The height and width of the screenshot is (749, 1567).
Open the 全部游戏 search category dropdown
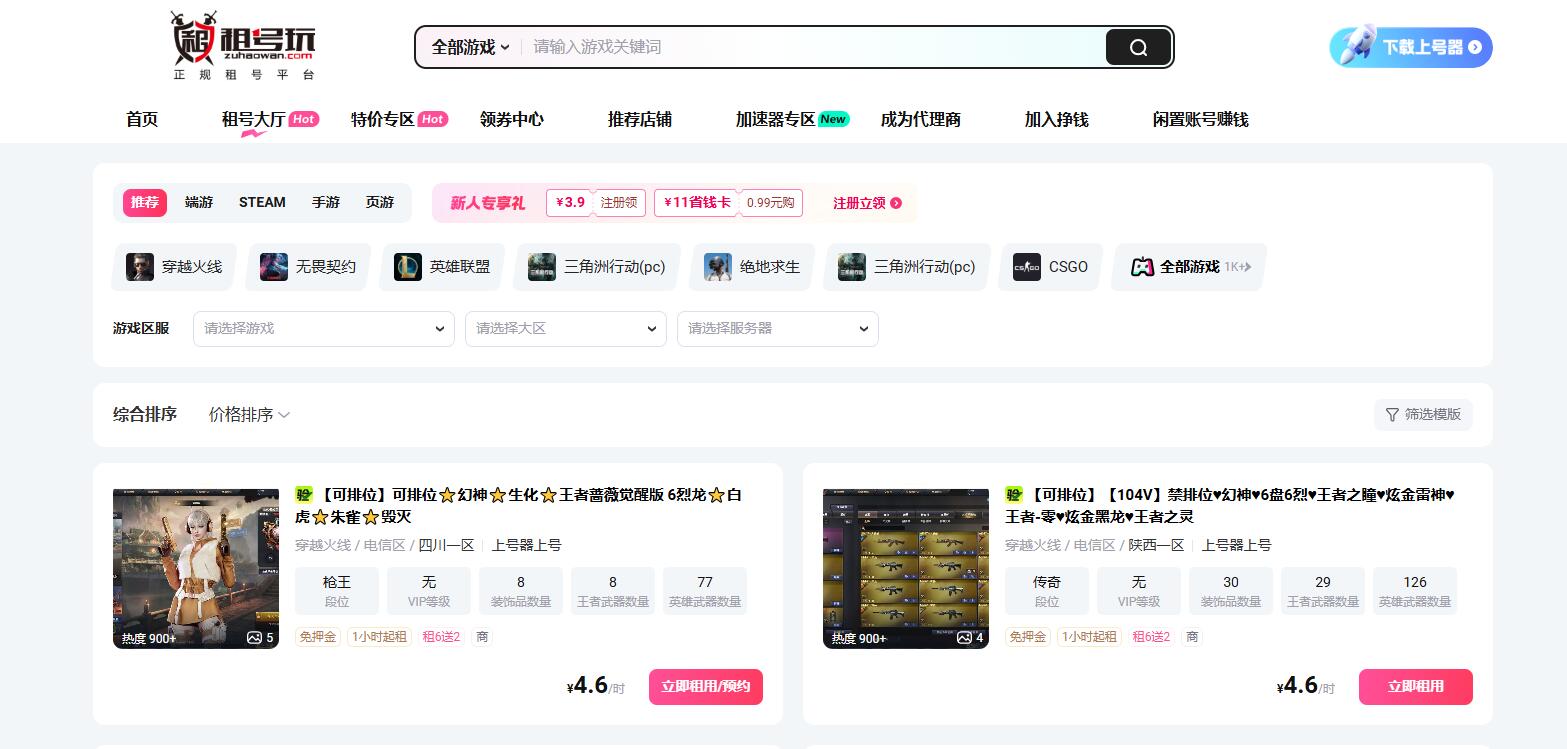tap(471, 47)
